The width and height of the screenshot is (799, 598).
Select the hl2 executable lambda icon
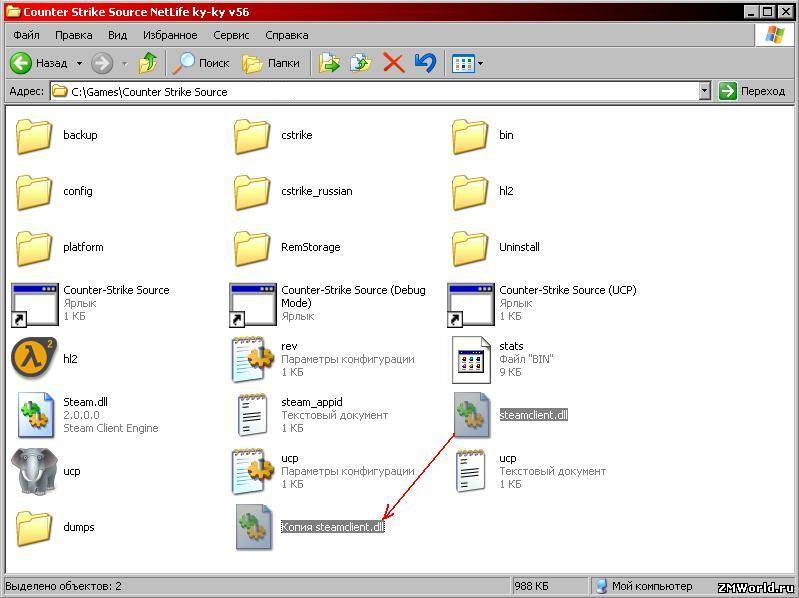click(34, 358)
